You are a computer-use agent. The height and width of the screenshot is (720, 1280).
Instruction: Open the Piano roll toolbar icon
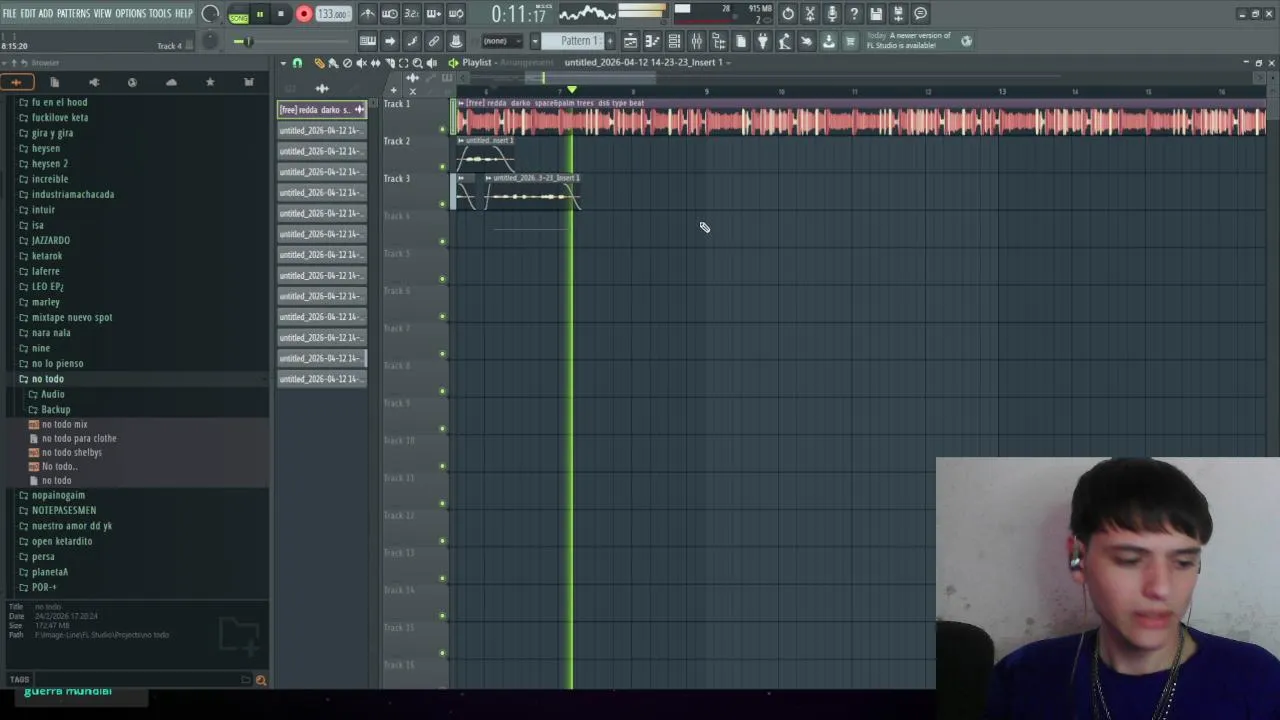click(652, 41)
